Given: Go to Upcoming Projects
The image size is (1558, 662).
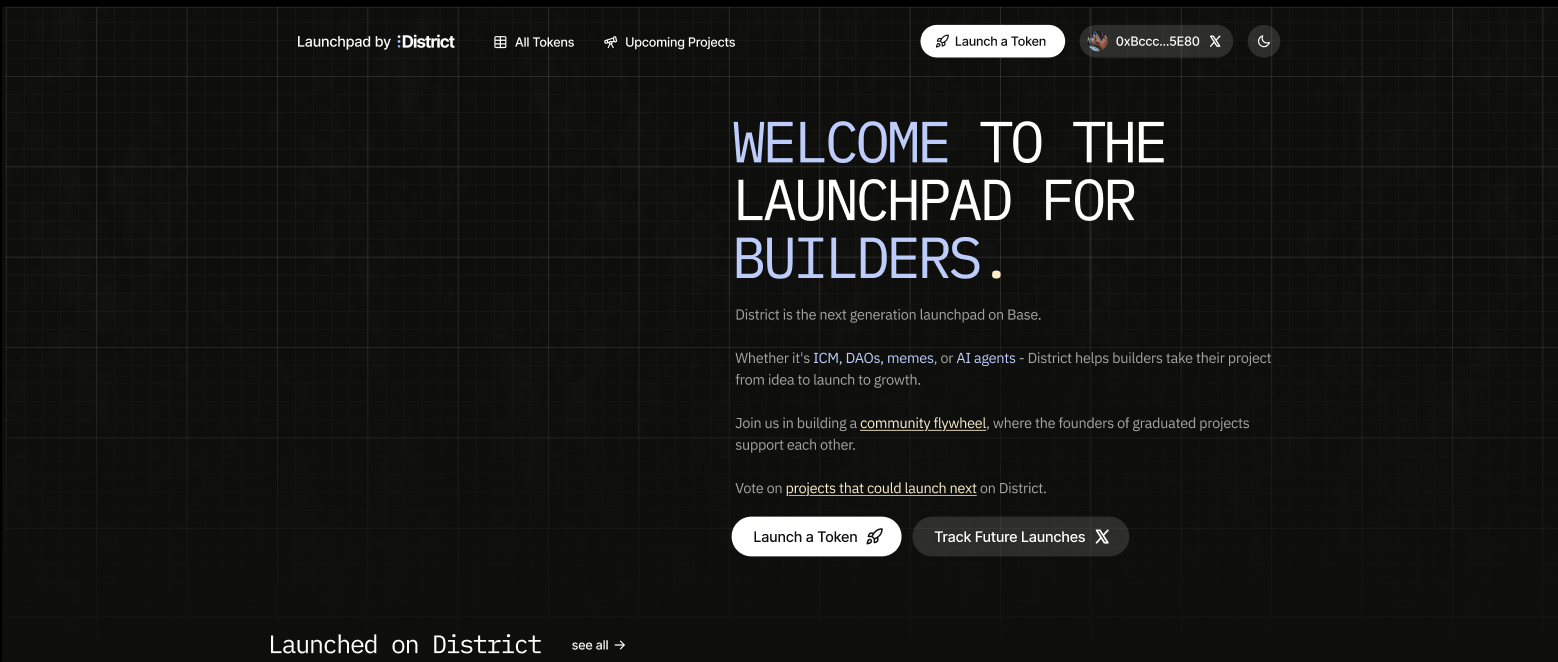Looking at the screenshot, I should coord(669,42).
